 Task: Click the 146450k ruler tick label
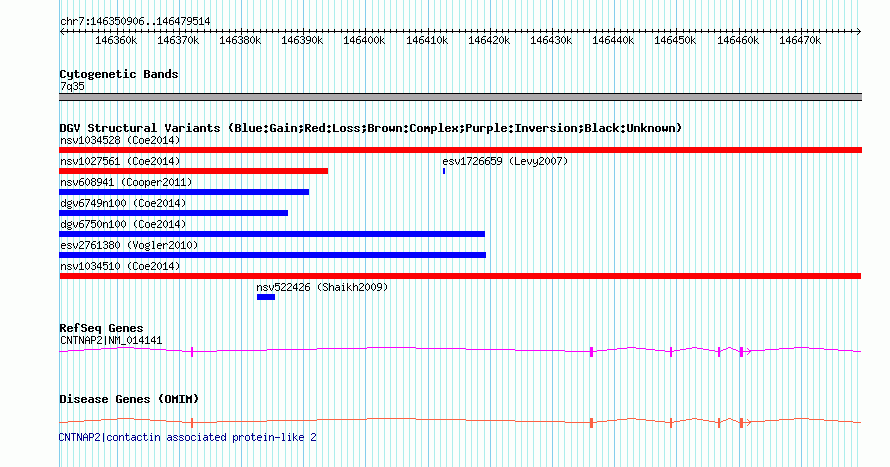coord(675,41)
